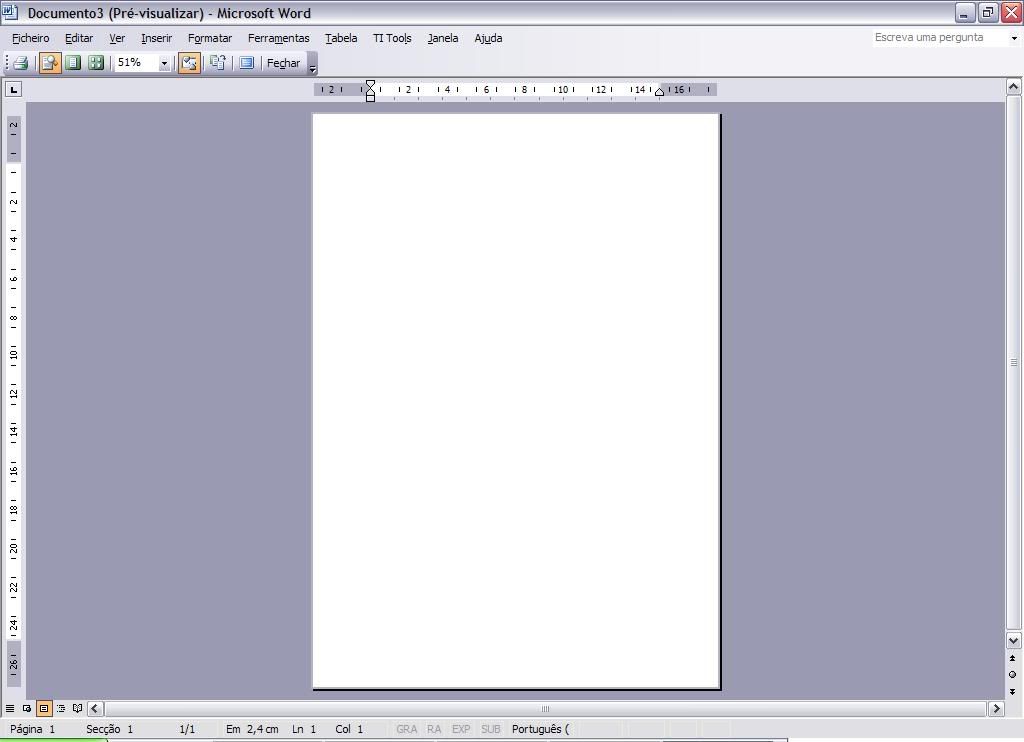Open the Formatar menu
The width and height of the screenshot is (1024, 742).
point(210,38)
